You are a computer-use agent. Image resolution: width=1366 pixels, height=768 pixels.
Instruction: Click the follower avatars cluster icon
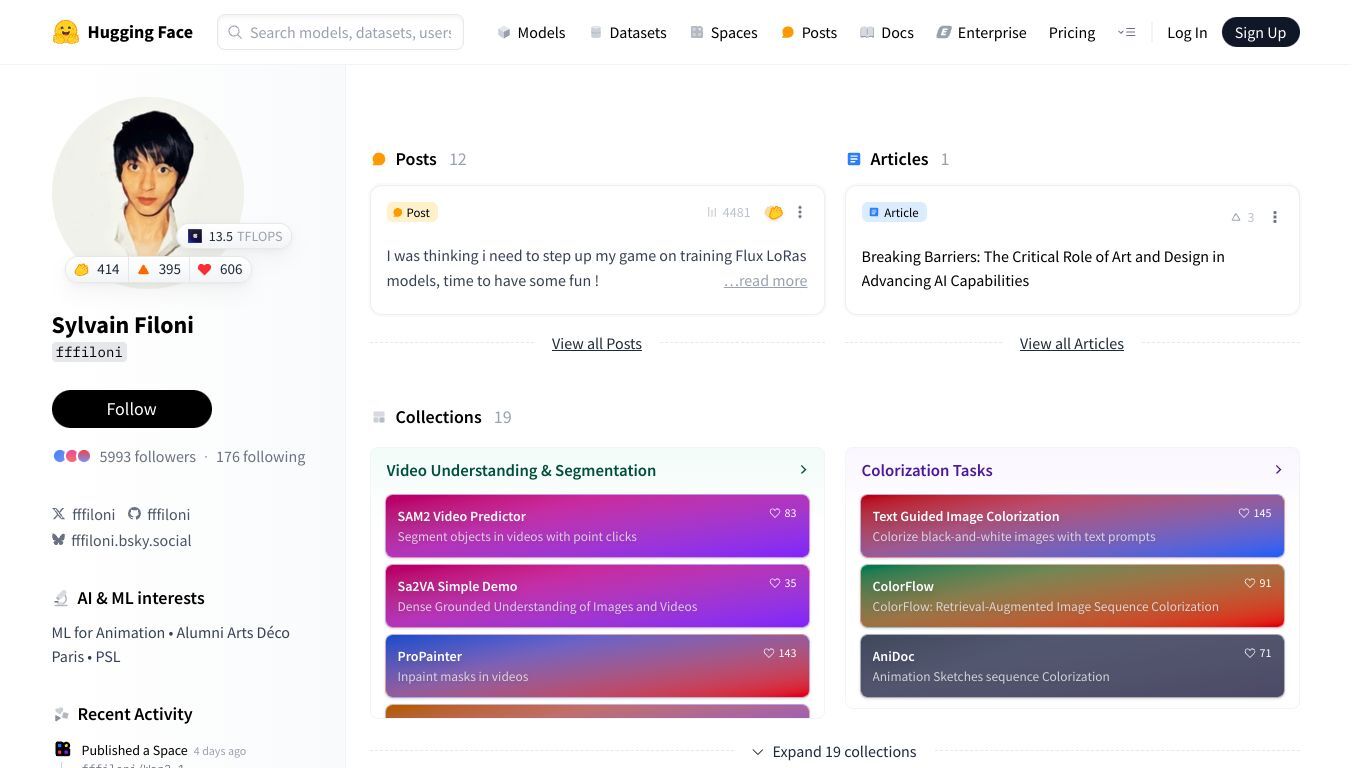(x=72, y=456)
